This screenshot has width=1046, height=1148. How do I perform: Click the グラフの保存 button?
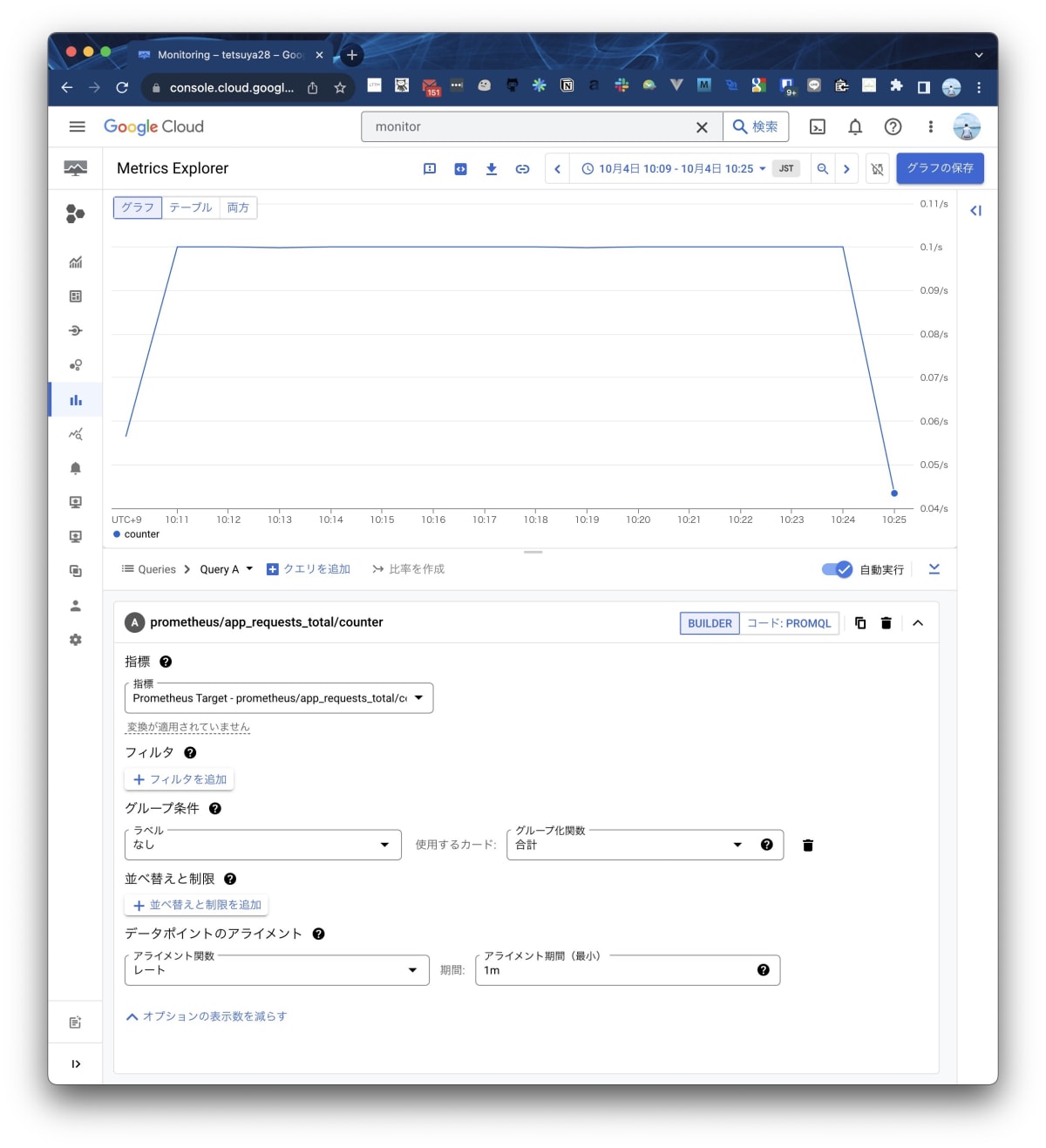click(x=940, y=168)
